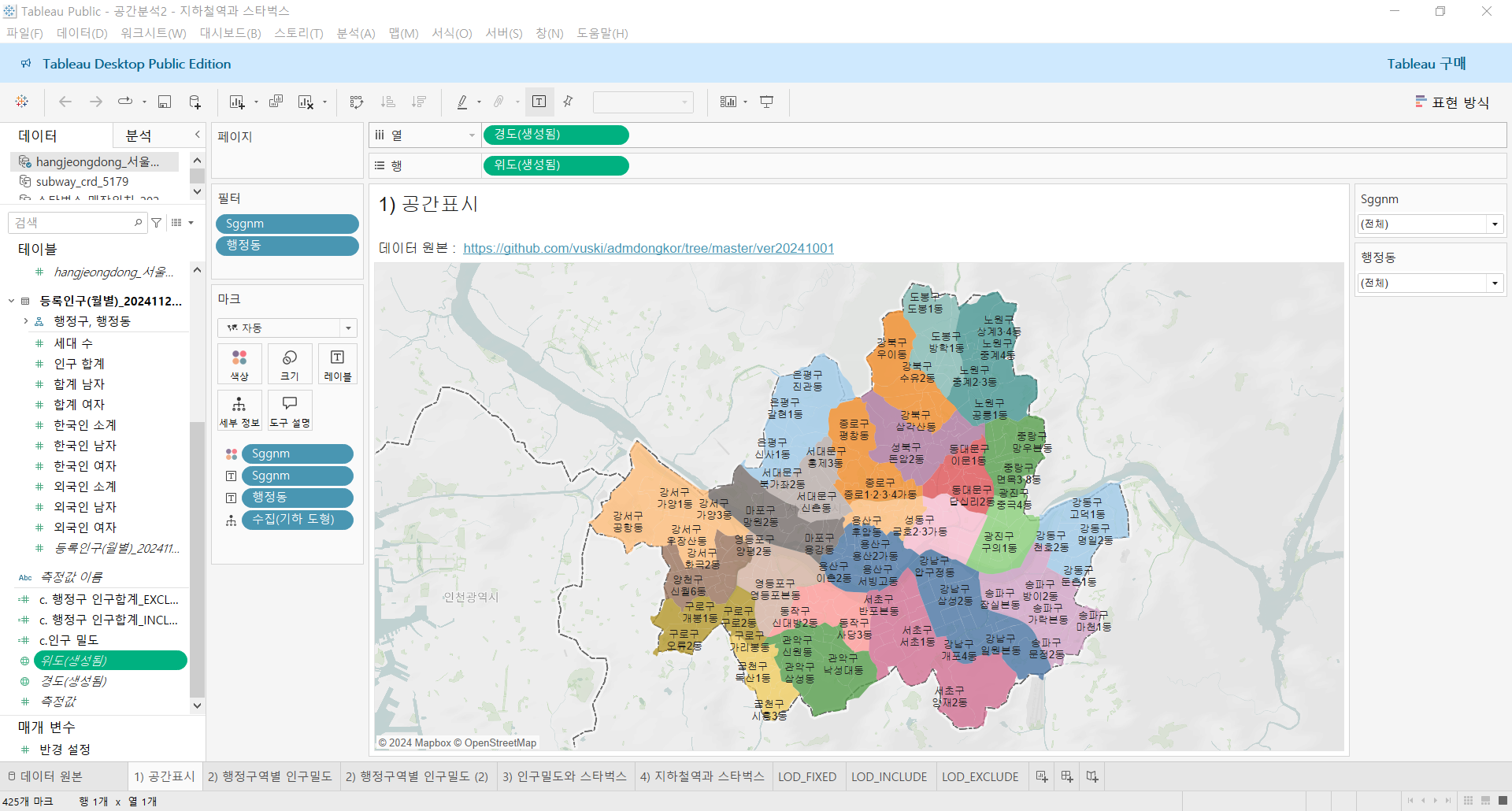This screenshot has height=811, width=1512.
Task: Click the Presentation mode toolbar icon
Action: 766,102
